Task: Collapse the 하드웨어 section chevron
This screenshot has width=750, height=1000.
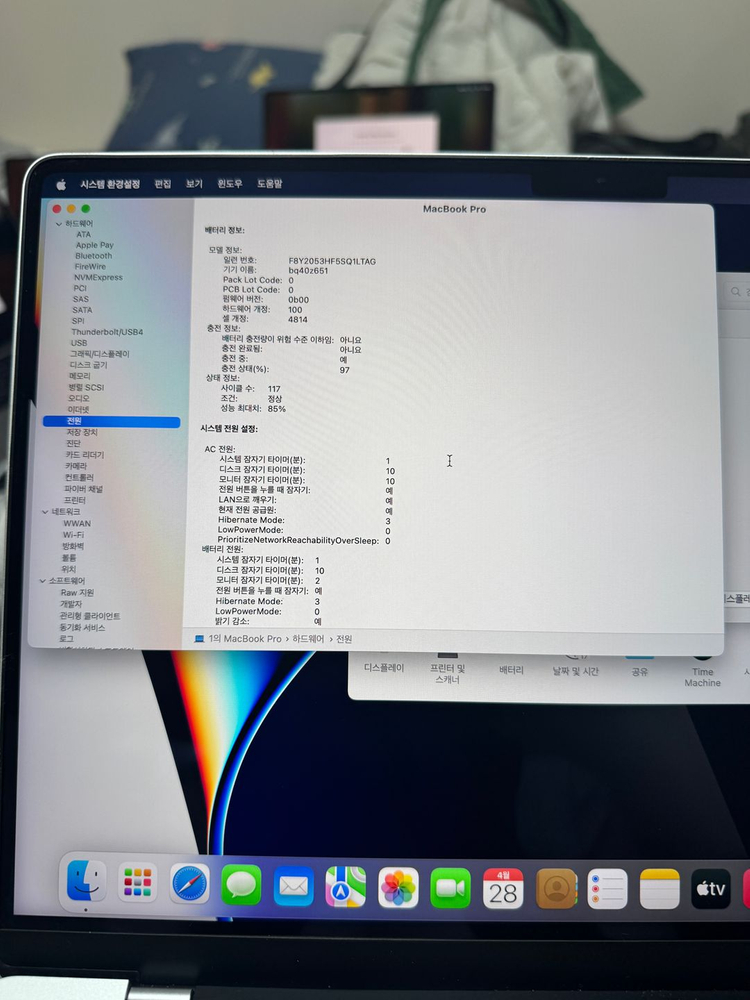Action: click(x=59, y=224)
